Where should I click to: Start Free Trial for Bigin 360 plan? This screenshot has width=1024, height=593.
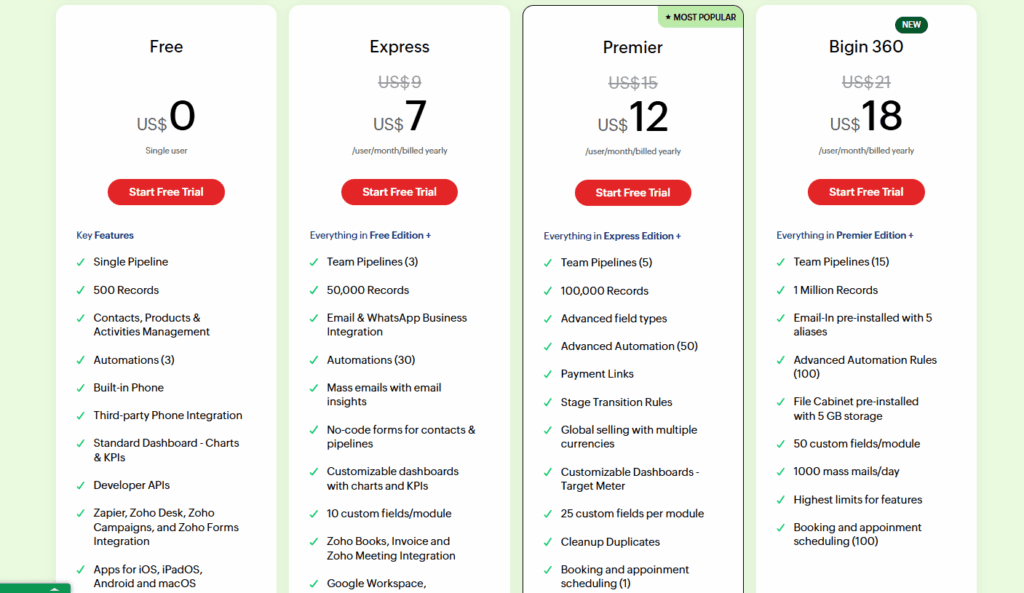(866, 192)
